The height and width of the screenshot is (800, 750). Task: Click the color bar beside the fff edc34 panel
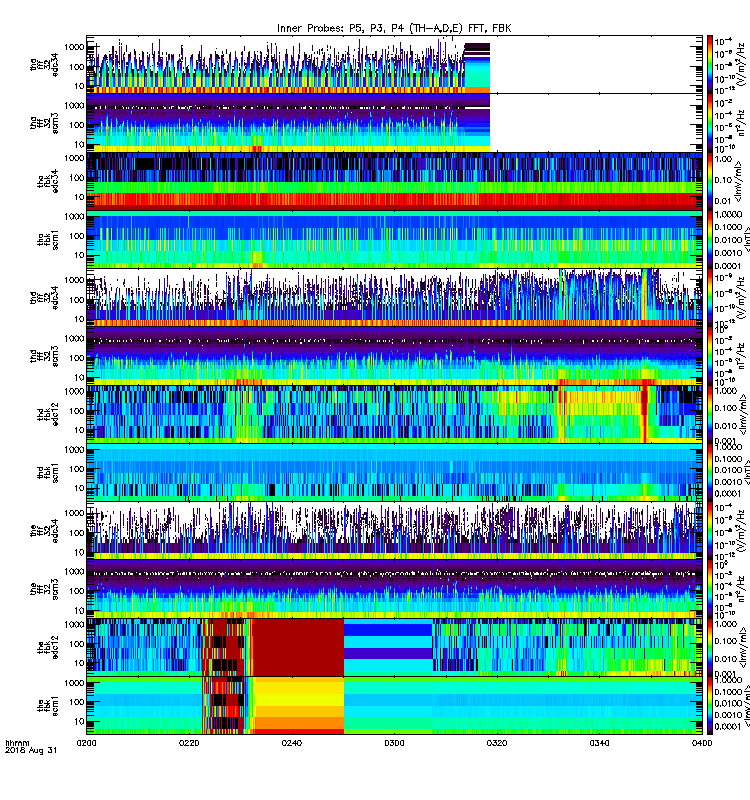coord(710,531)
